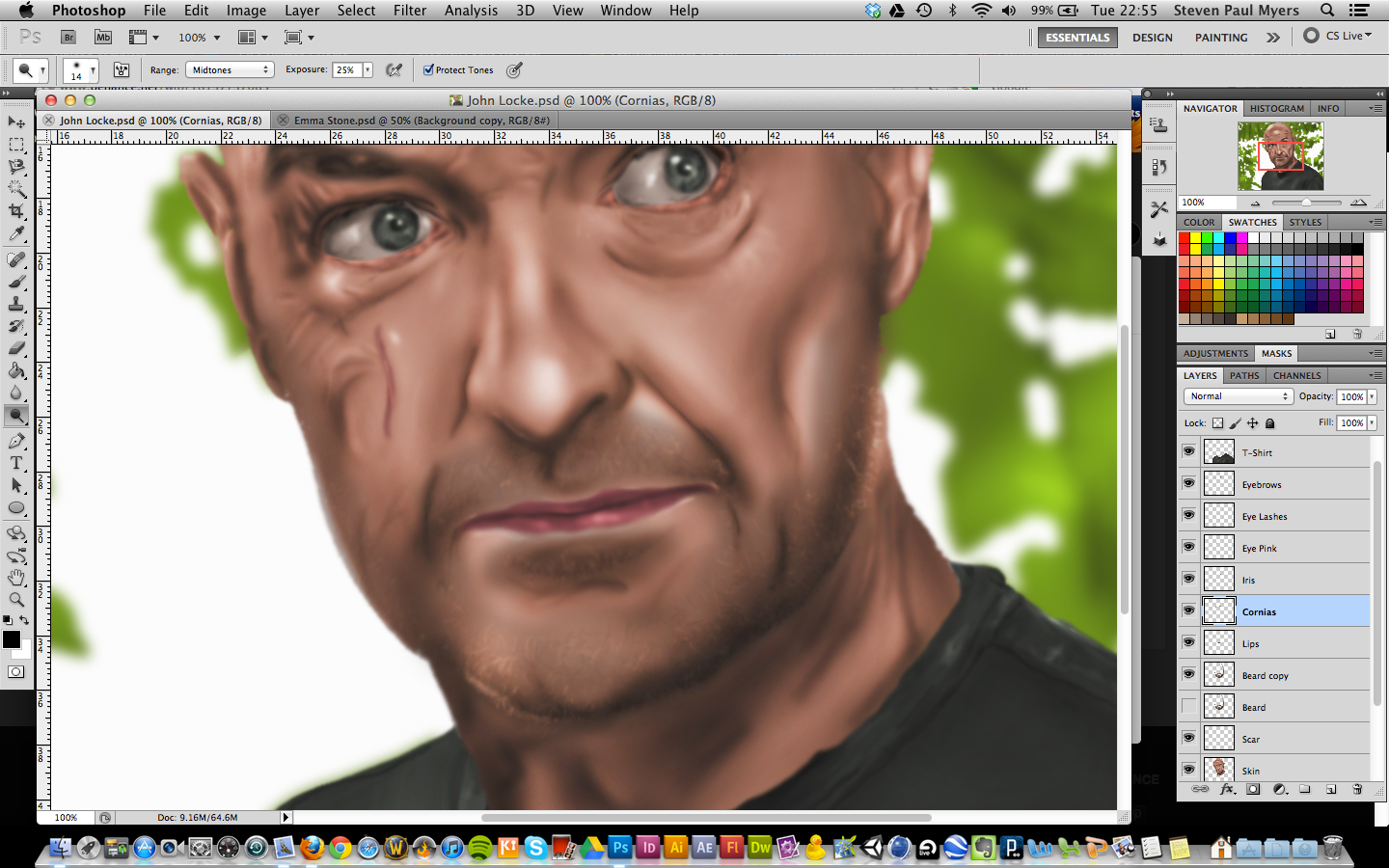Select the Brush tool
The image size is (1389, 868).
16,282
